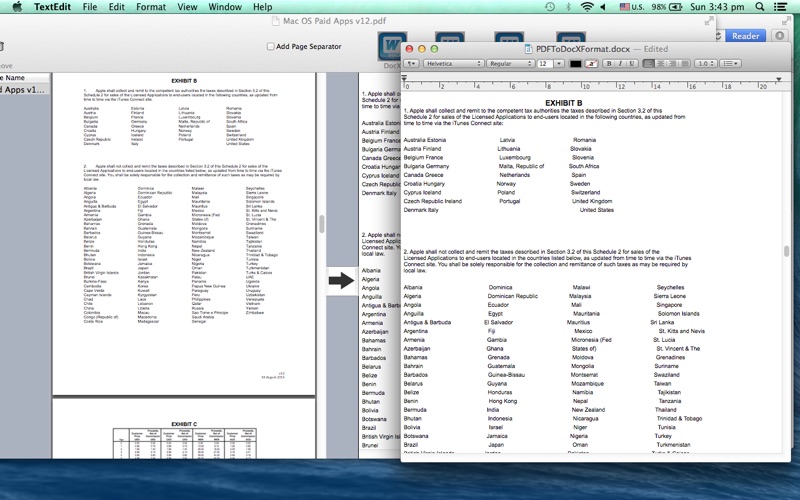800x500 pixels.
Task: Open the black text color swatch
Action: coord(575,64)
